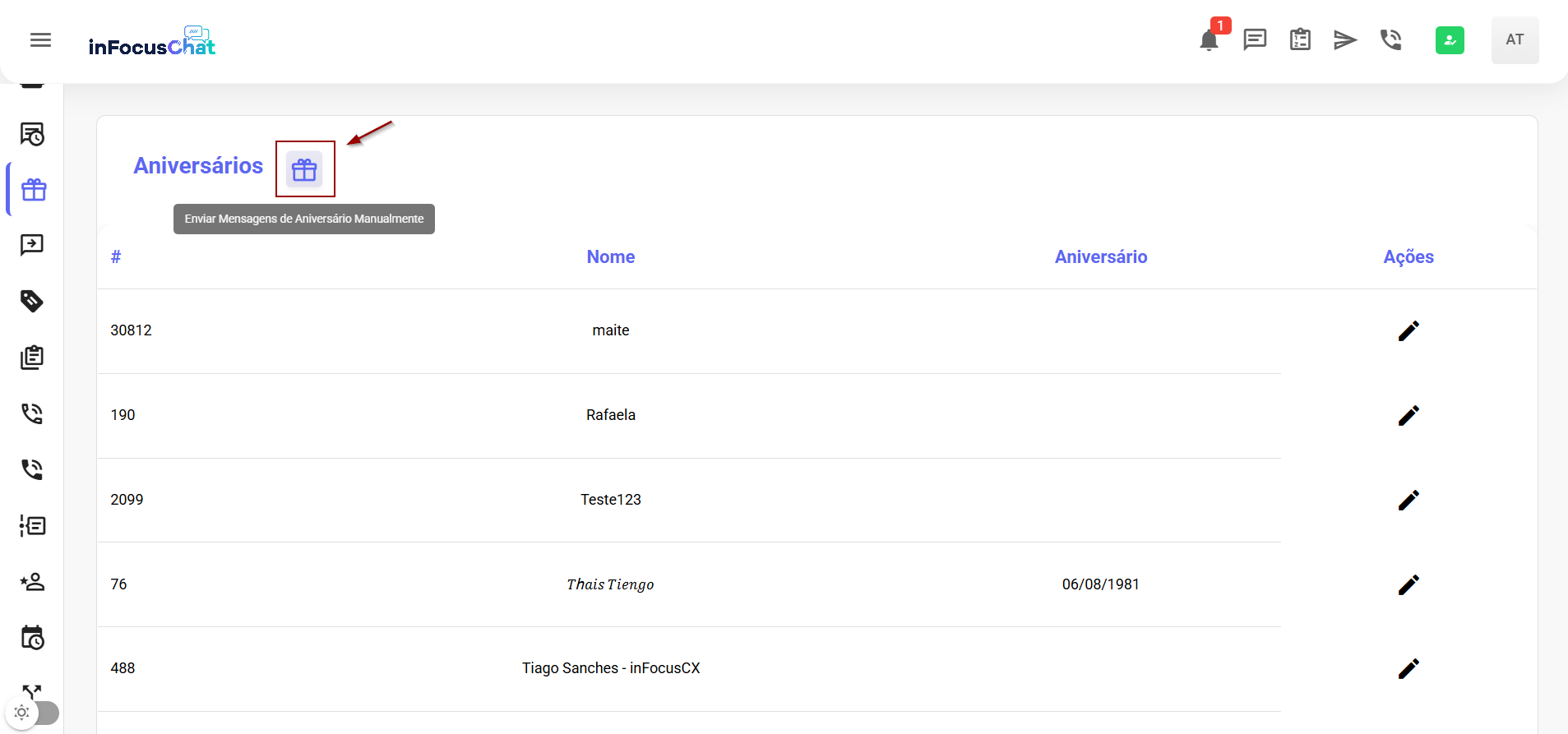Click the inFocusChat logo
The height and width of the screenshot is (734, 1568).
tap(152, 41)
